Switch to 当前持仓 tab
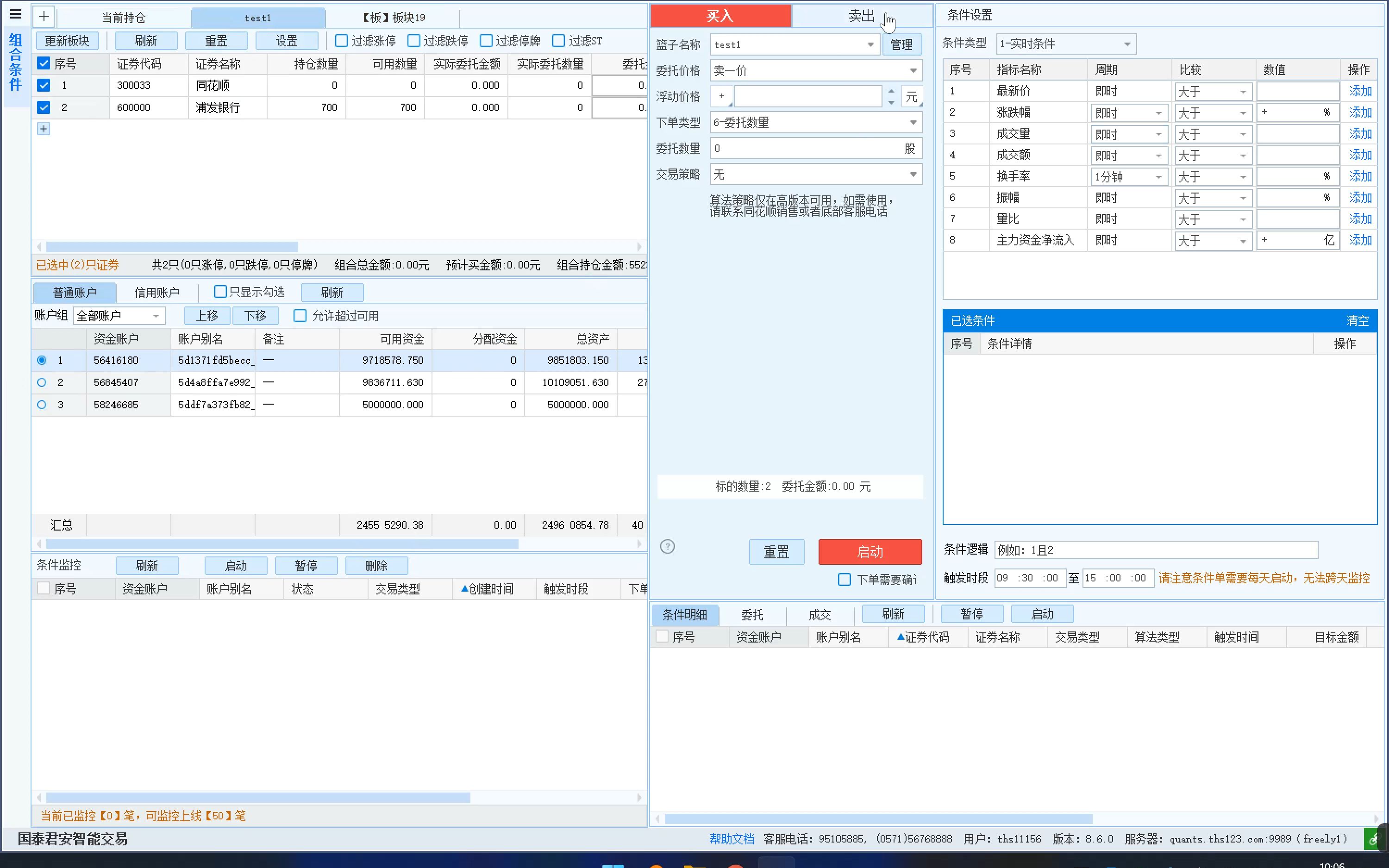 click(124, 18)
